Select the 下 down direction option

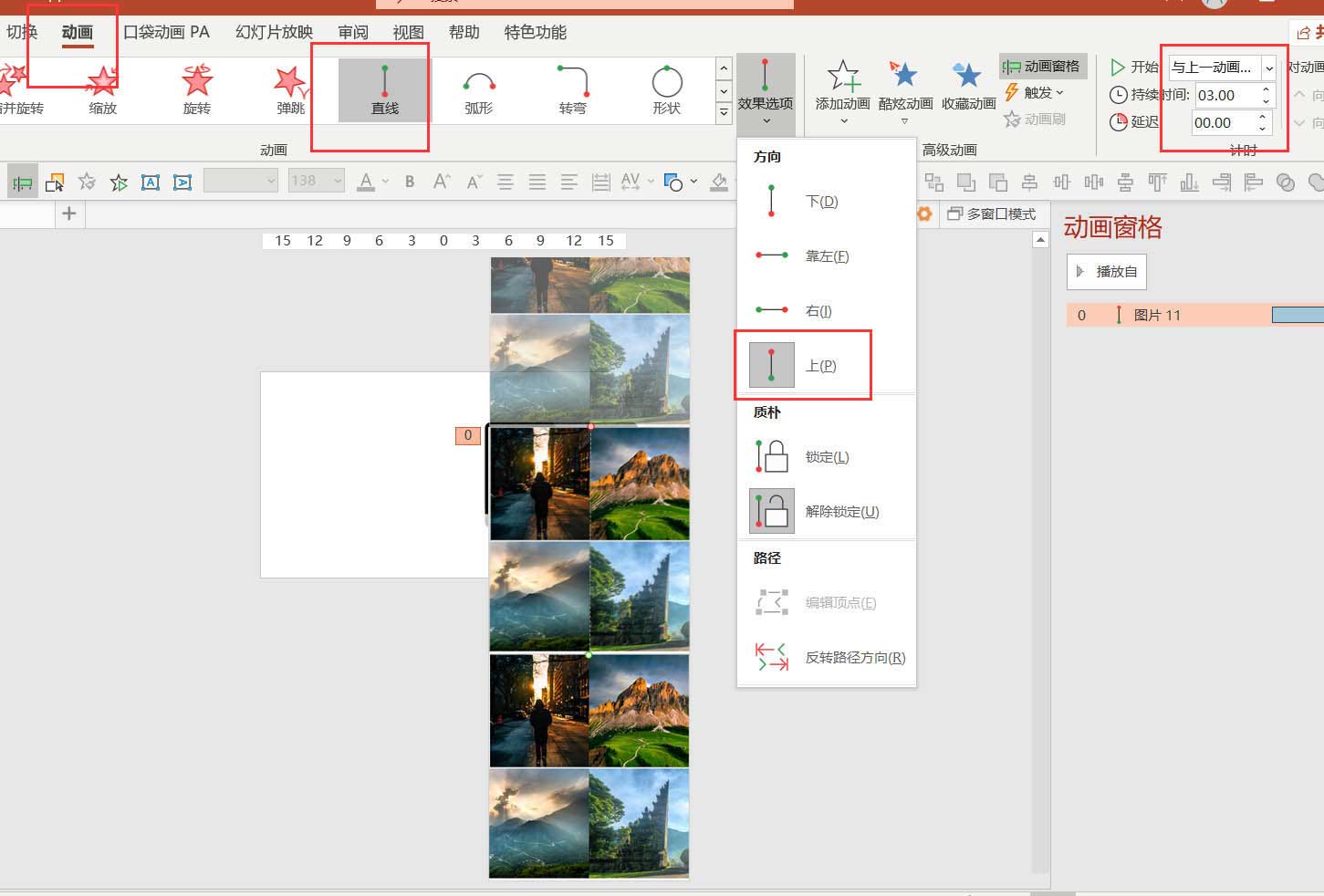point(821,201)
